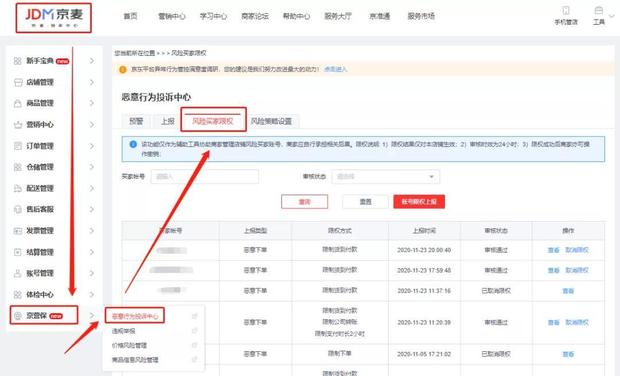Click the 查询 search button
The image size is (620, 376).
(x=304, y=202)
